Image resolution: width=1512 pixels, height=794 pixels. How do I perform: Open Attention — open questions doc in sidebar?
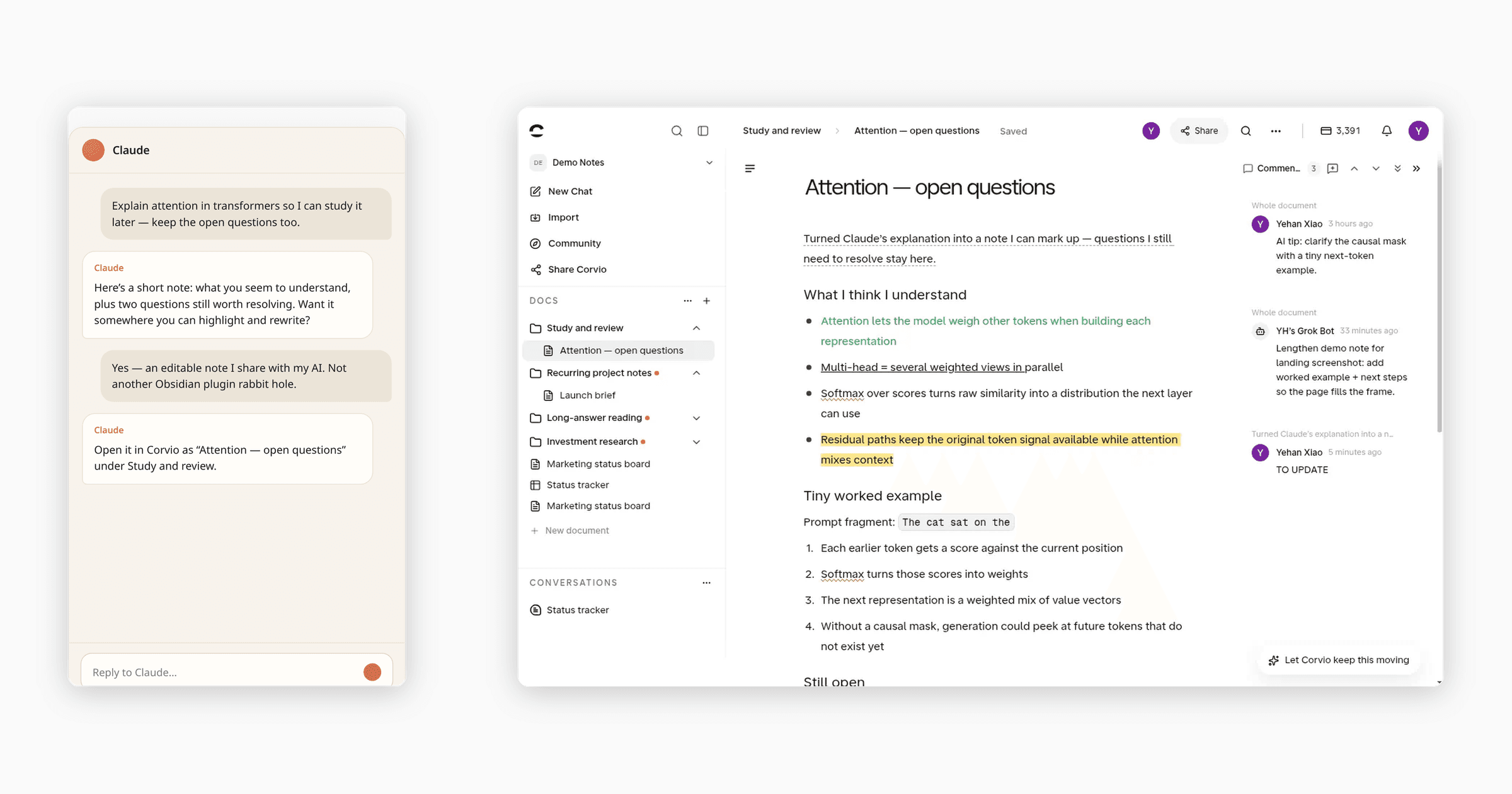tap(619, 350)
